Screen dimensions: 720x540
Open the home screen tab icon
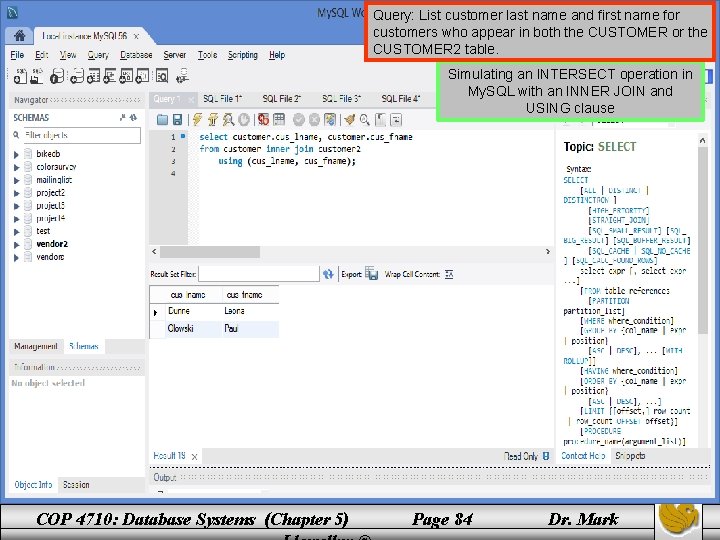click(19, 36)
